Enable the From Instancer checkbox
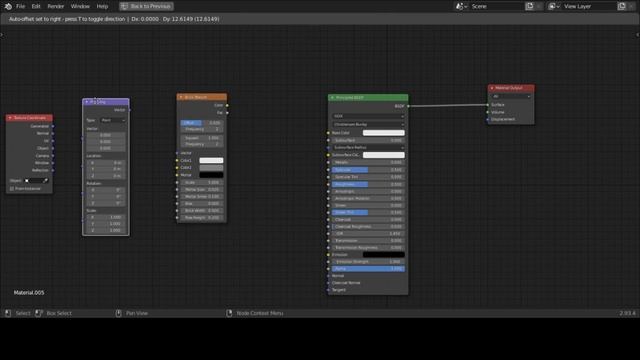640x360 pixels. [12, 189]
